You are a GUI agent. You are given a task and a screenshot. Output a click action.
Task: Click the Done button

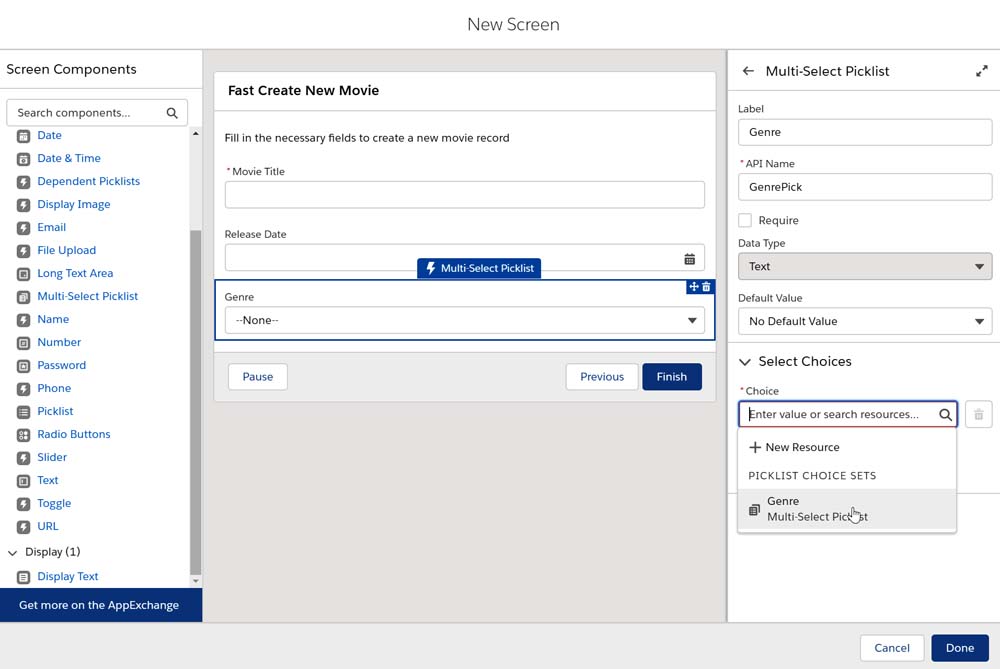[959, 648]
